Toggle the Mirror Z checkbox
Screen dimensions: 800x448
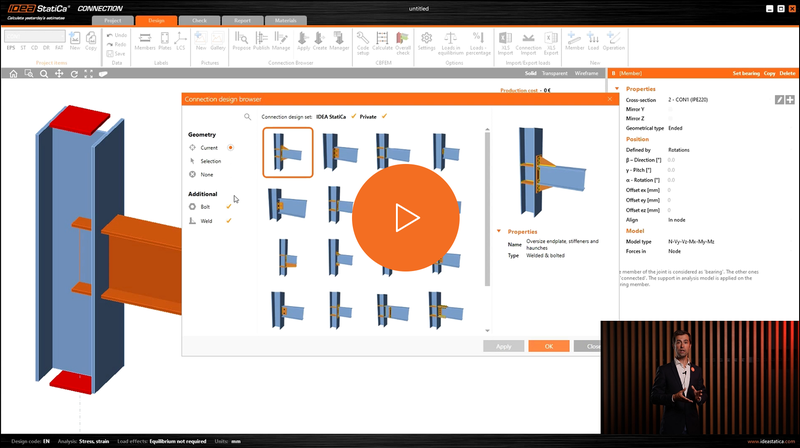tap(670, 118)
